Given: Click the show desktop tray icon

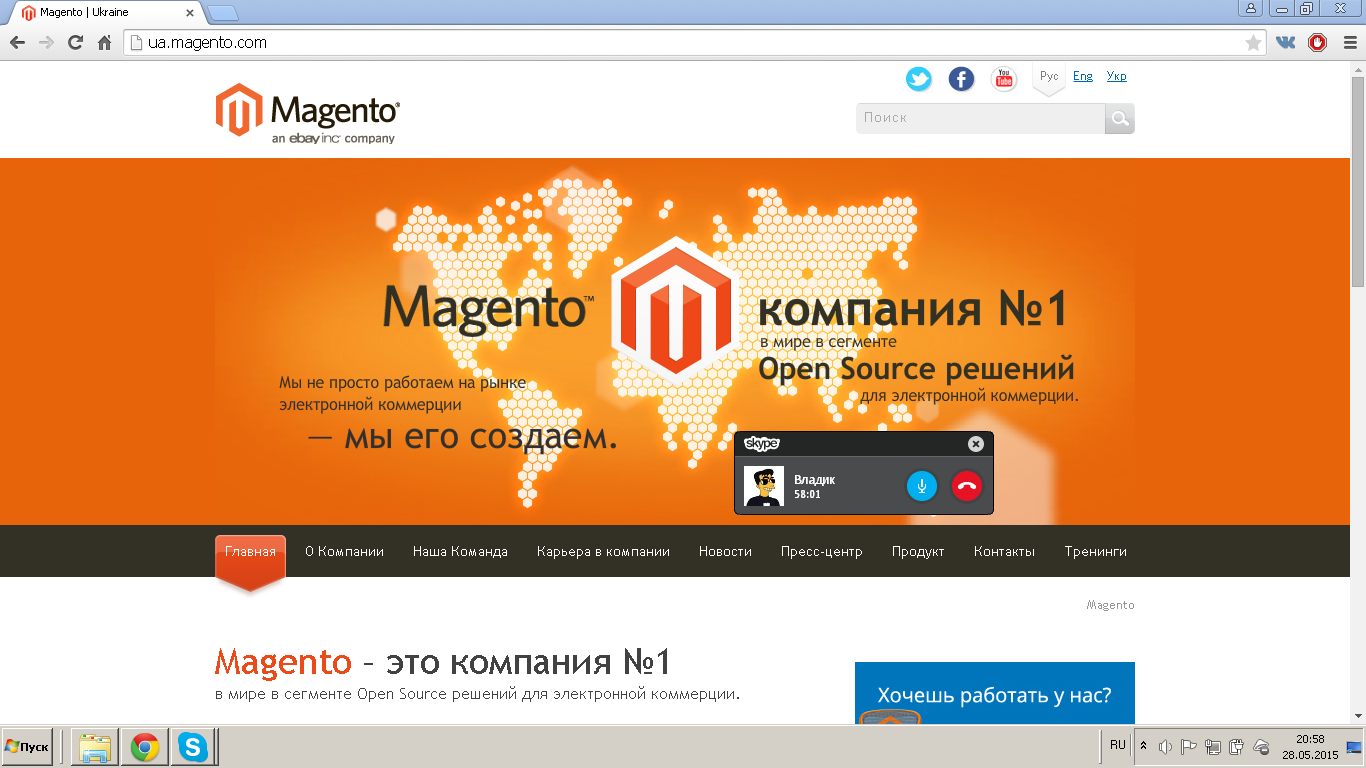Looking at the screenshot, I should tap(1354, 747).
